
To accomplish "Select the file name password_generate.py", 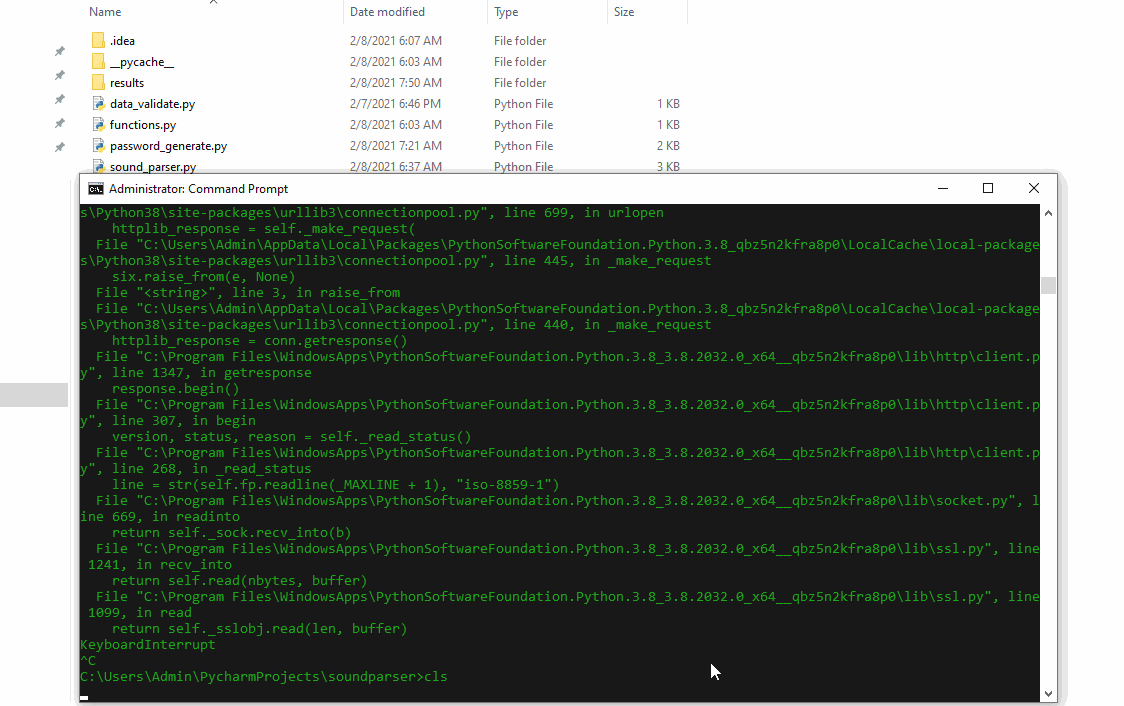I will coord(168,146).
